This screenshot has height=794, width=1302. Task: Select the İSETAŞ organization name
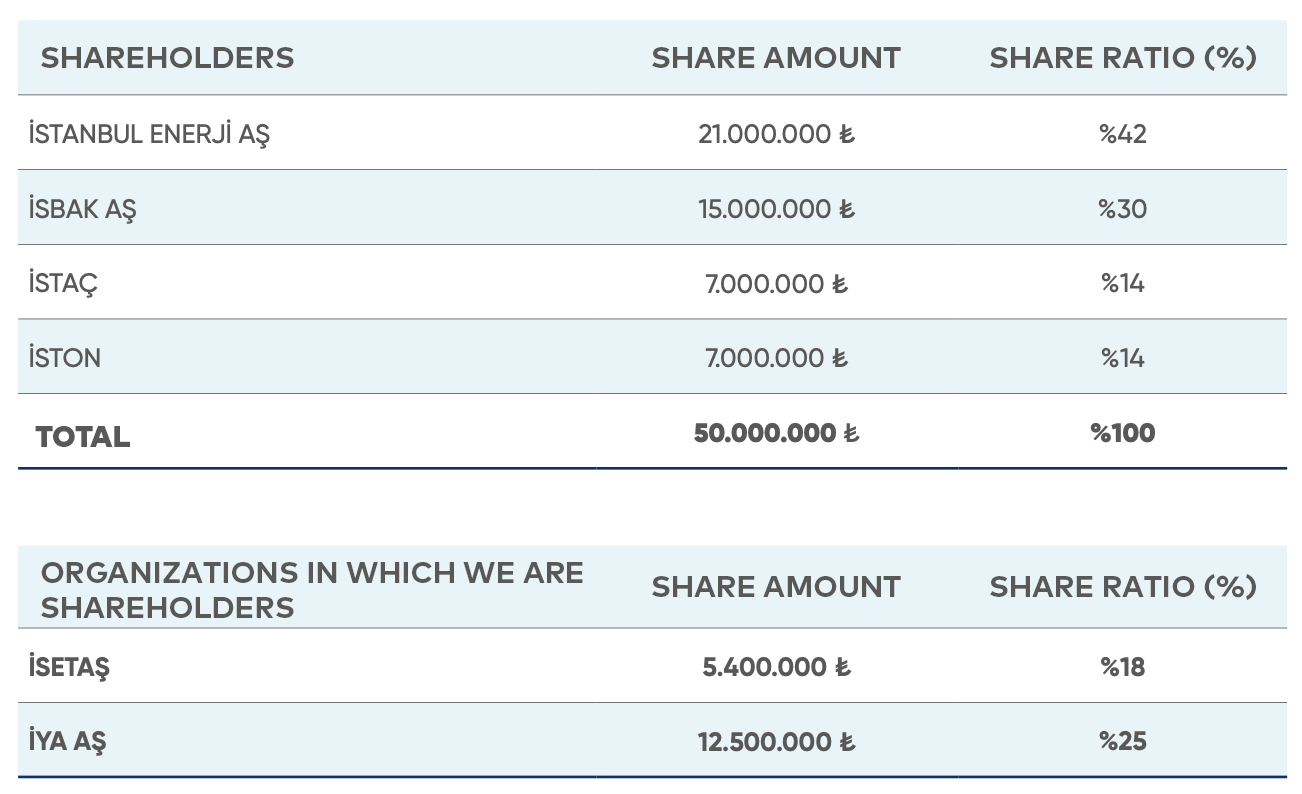[x=69, y=667]
